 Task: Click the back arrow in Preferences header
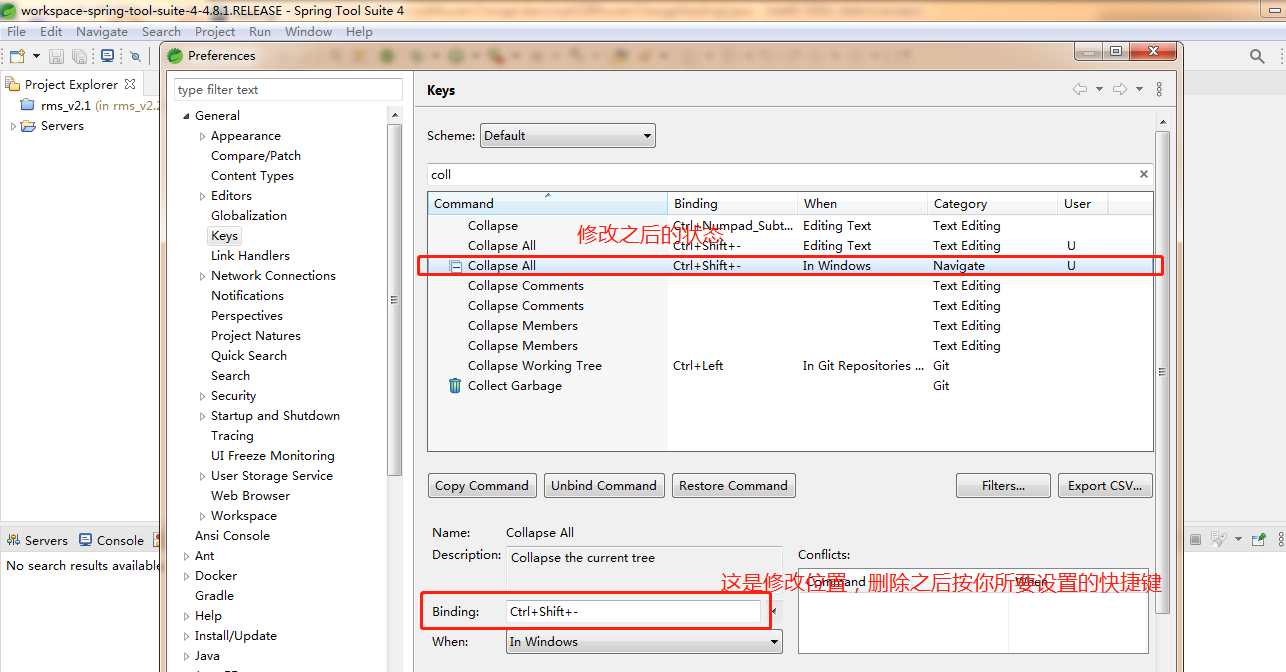1080,89
